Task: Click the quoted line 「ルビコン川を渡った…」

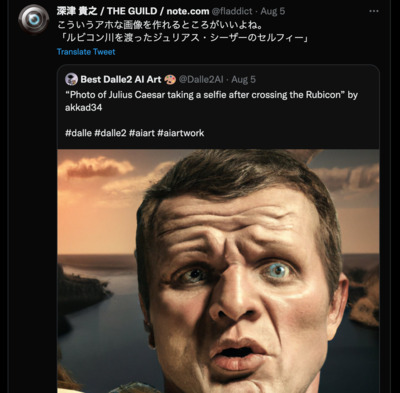Action: pos(183,38)
